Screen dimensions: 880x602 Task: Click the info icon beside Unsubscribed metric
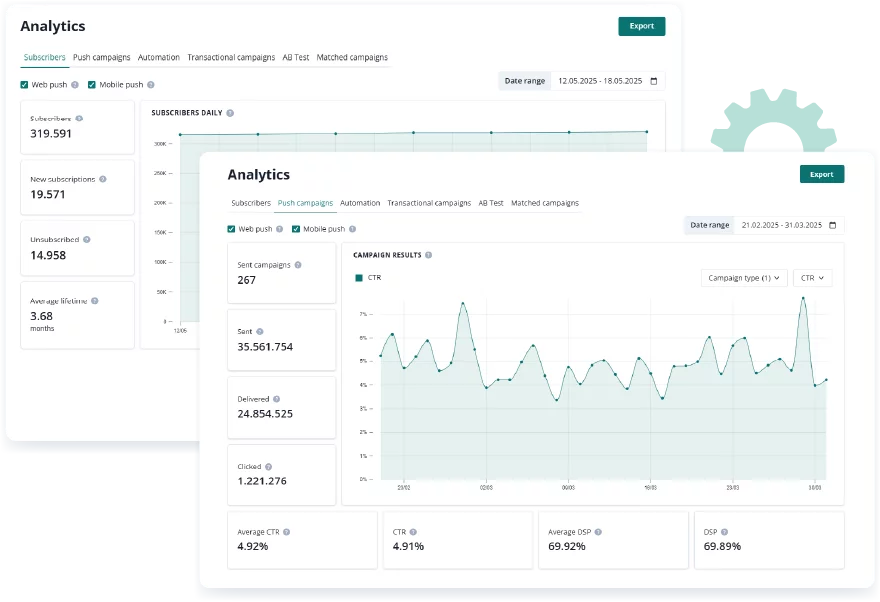[x=87, y=239]
